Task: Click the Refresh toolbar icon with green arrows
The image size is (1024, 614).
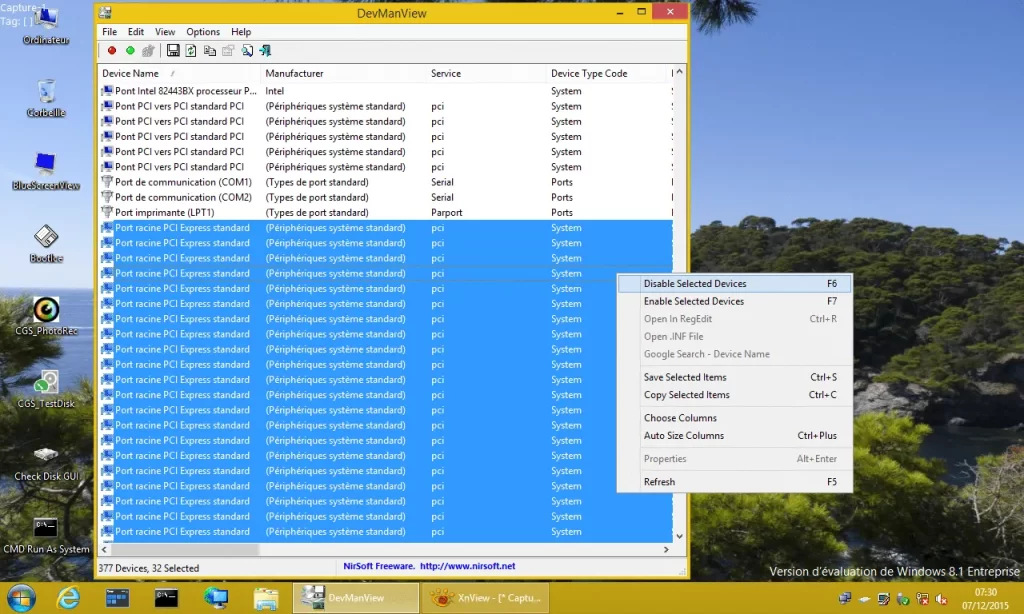Action: coord(191,50)
